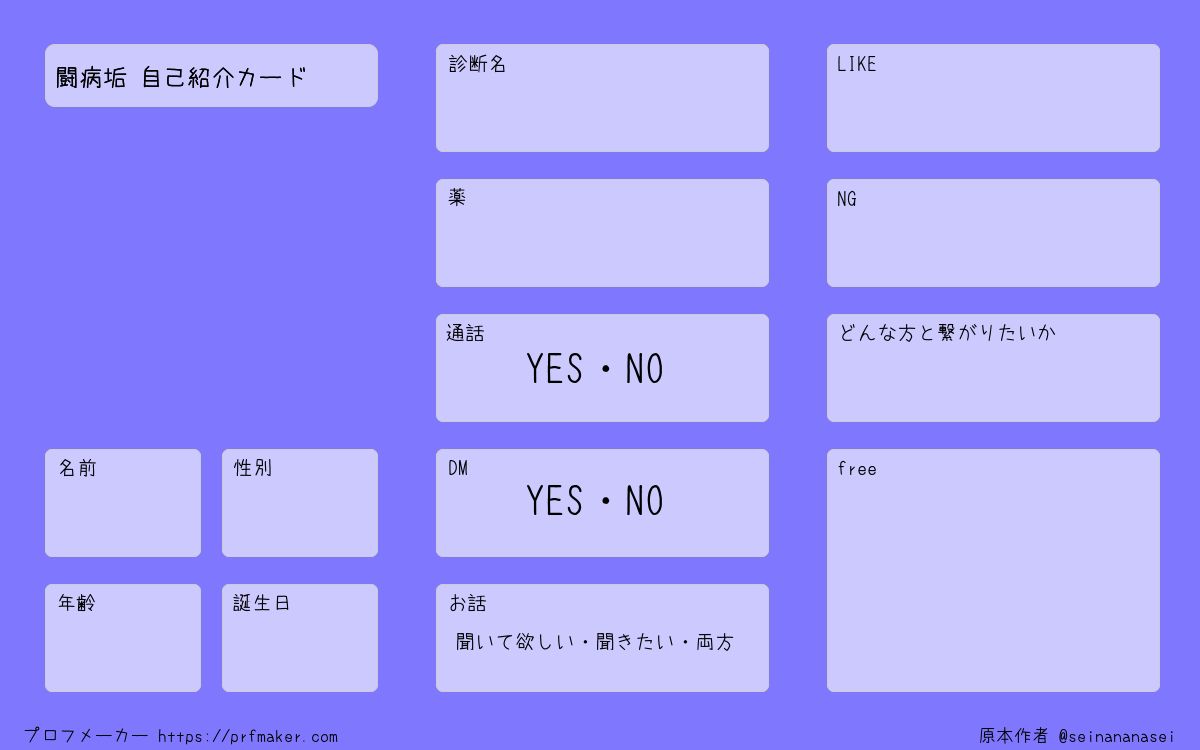Select the どんな方と繋がりたいか box
This screenshot has width=1200, height=750.
pos(993,368)
